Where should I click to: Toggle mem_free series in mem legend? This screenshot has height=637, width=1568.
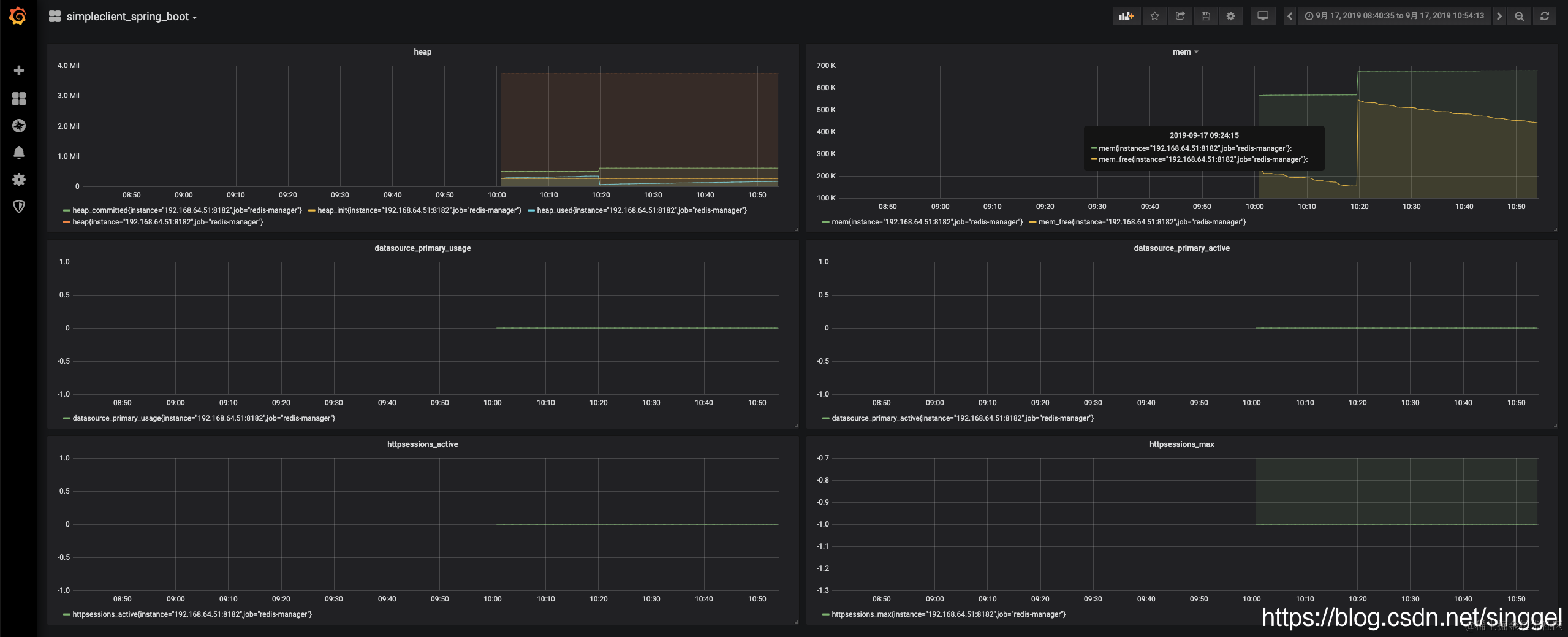pos(1142,222)
